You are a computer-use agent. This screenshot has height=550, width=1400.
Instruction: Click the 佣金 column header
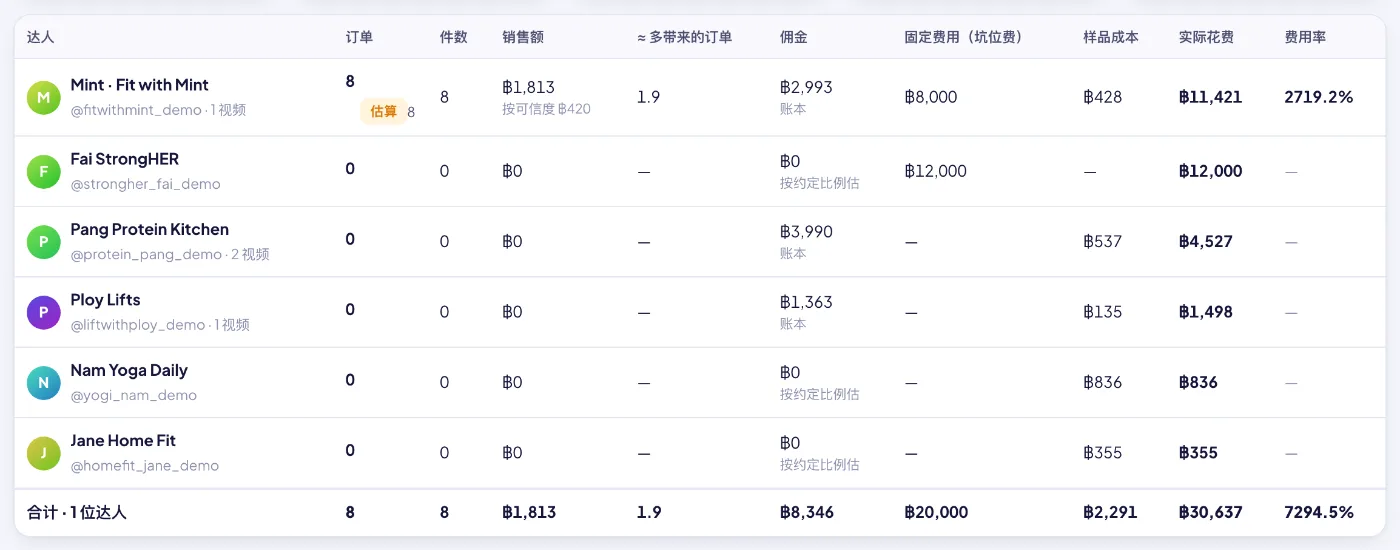click(x=794, y=37)
